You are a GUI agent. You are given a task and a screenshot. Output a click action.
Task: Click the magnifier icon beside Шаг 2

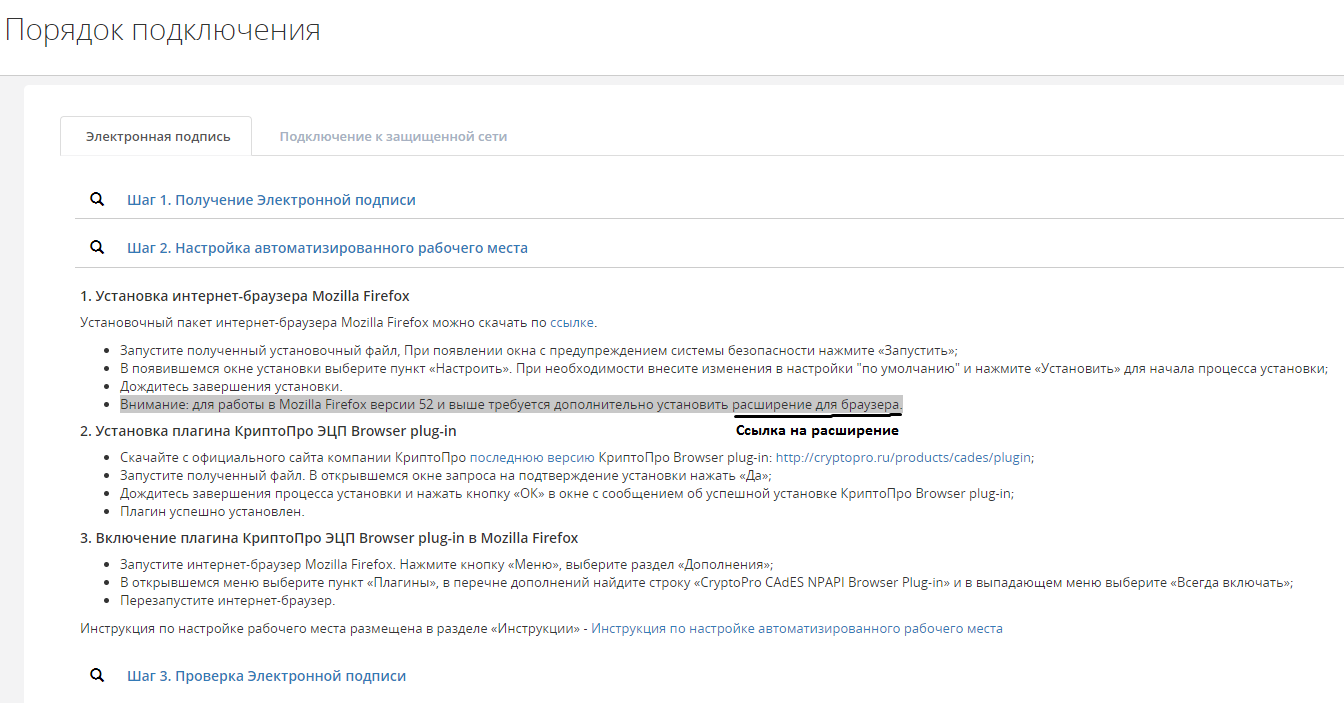point(97,247)
